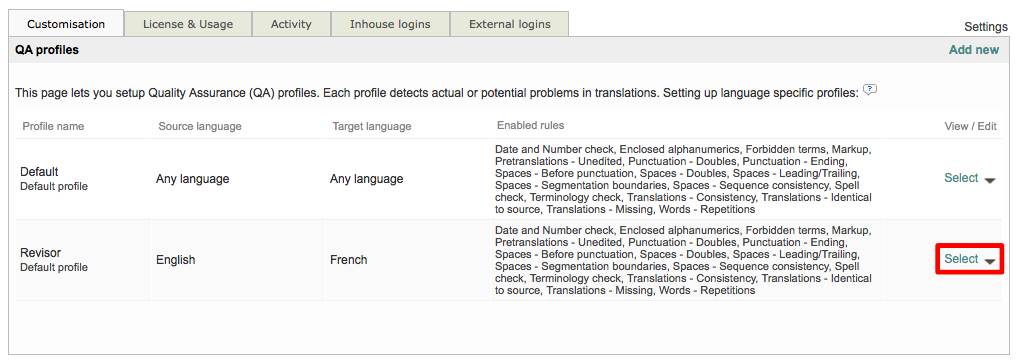1018x363 pixels.
Task: Click the Add new link
Action: (x=974, y=50)
